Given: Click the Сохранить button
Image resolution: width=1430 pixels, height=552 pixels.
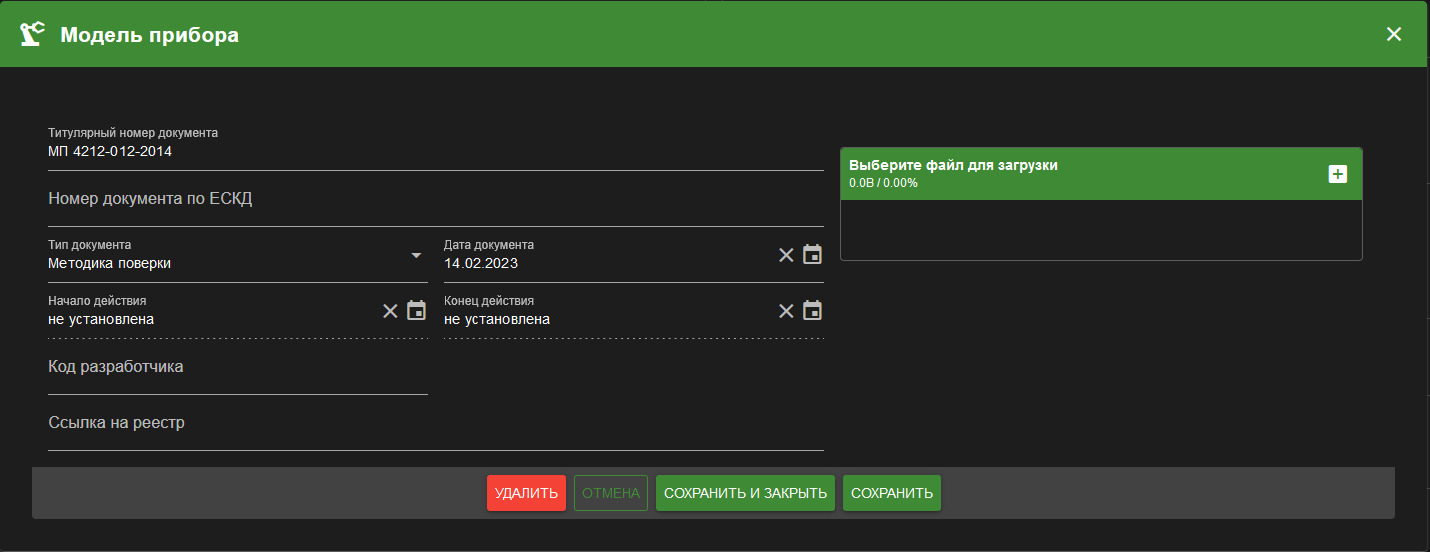Looking at the screenshot, I should point(891,493).
